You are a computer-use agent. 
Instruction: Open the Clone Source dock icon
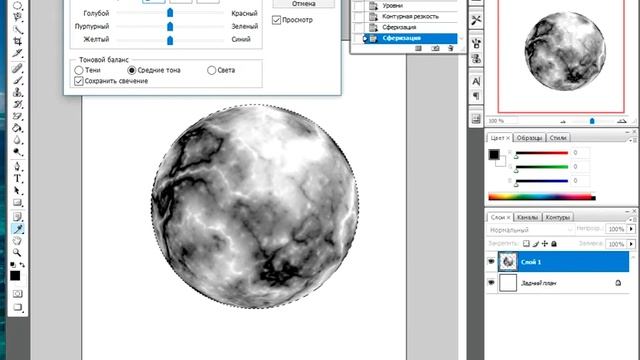(x=476, y=58)
